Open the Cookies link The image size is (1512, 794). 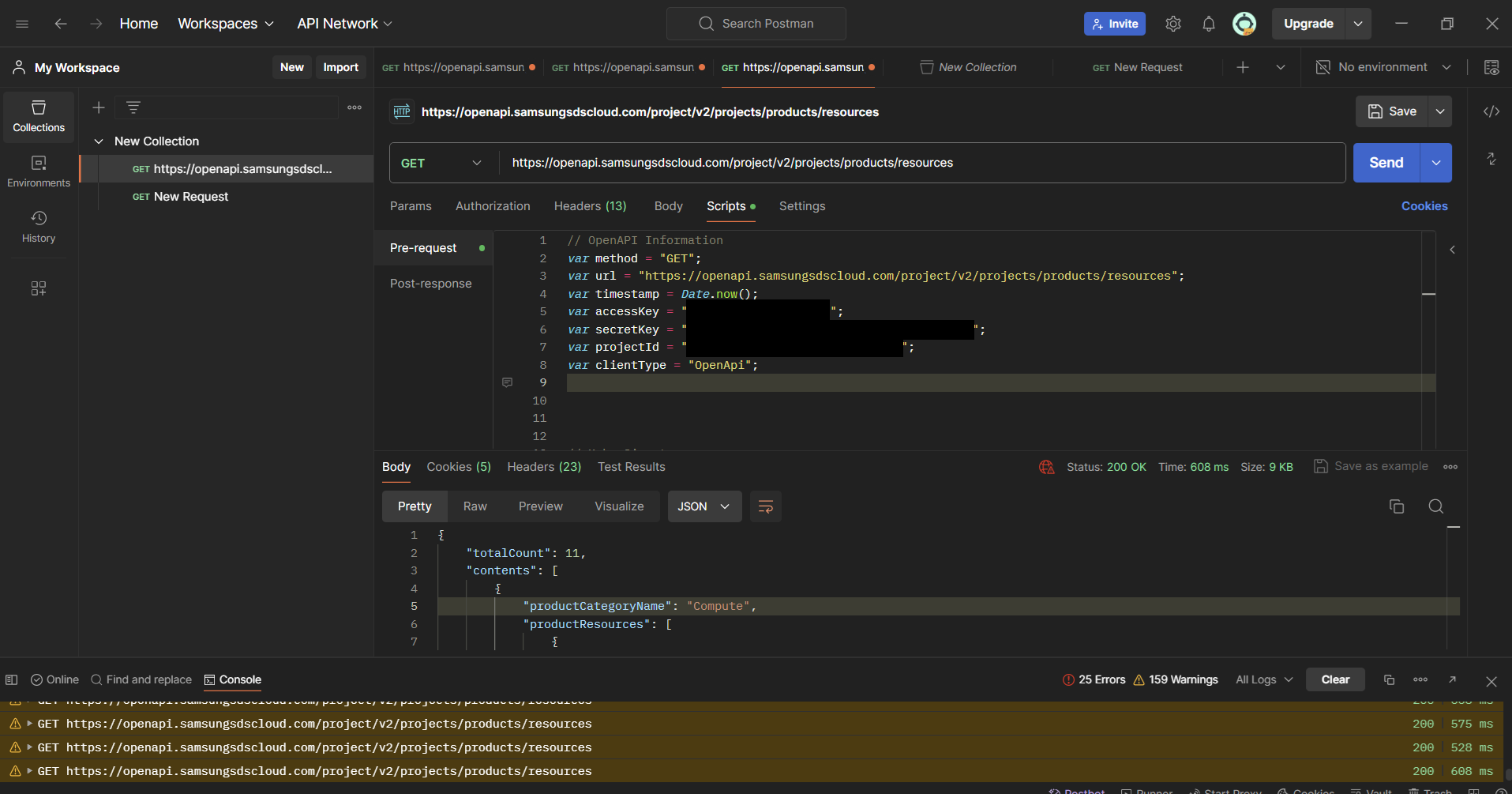(x=1424, y=206)
